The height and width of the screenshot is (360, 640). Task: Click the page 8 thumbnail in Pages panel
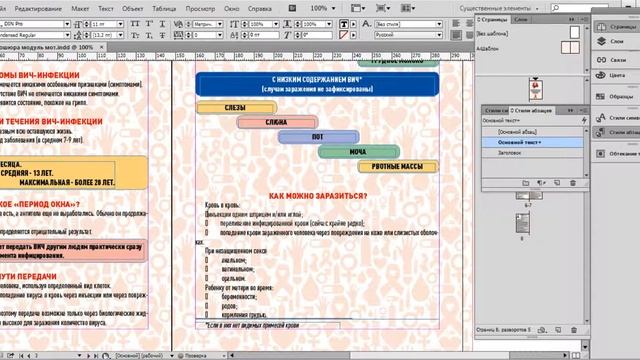coord(522,223)
